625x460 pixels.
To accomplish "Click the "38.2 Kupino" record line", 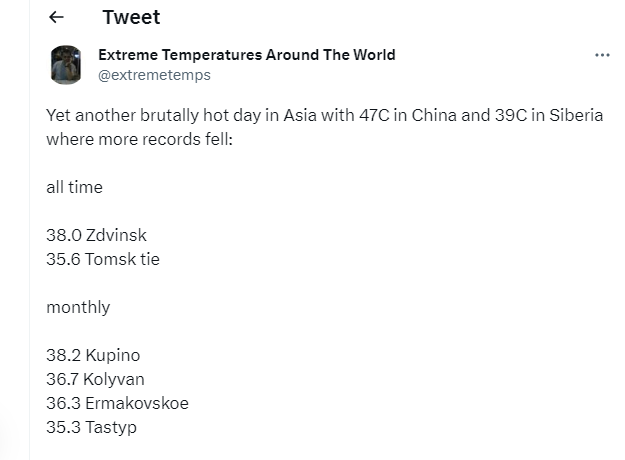I will [93, 355].
